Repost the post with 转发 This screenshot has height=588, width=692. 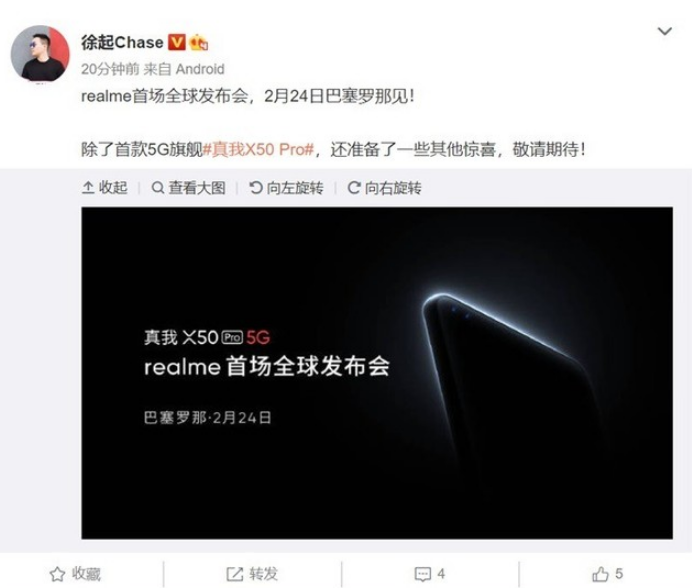click(252, 574)
